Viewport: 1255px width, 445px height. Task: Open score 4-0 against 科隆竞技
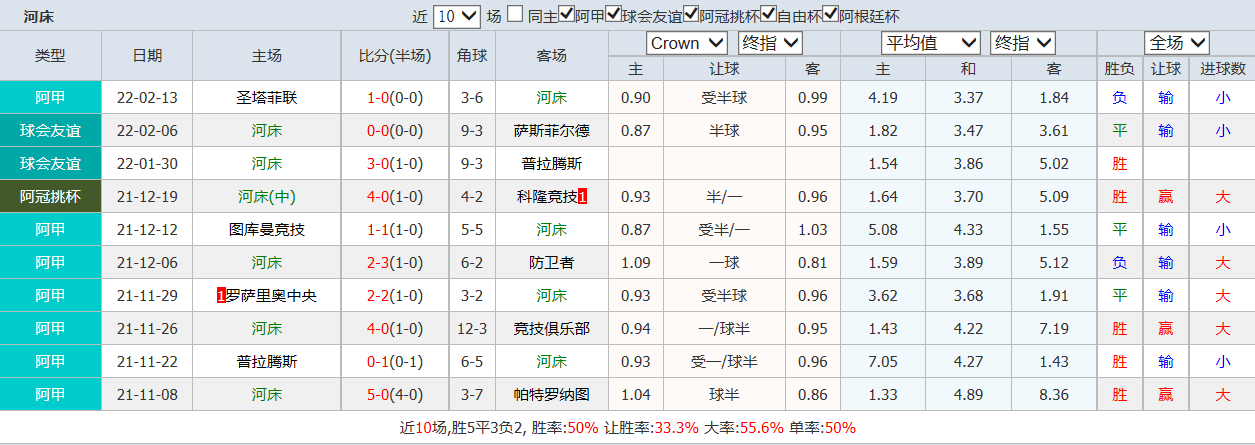tap(378, 197)
